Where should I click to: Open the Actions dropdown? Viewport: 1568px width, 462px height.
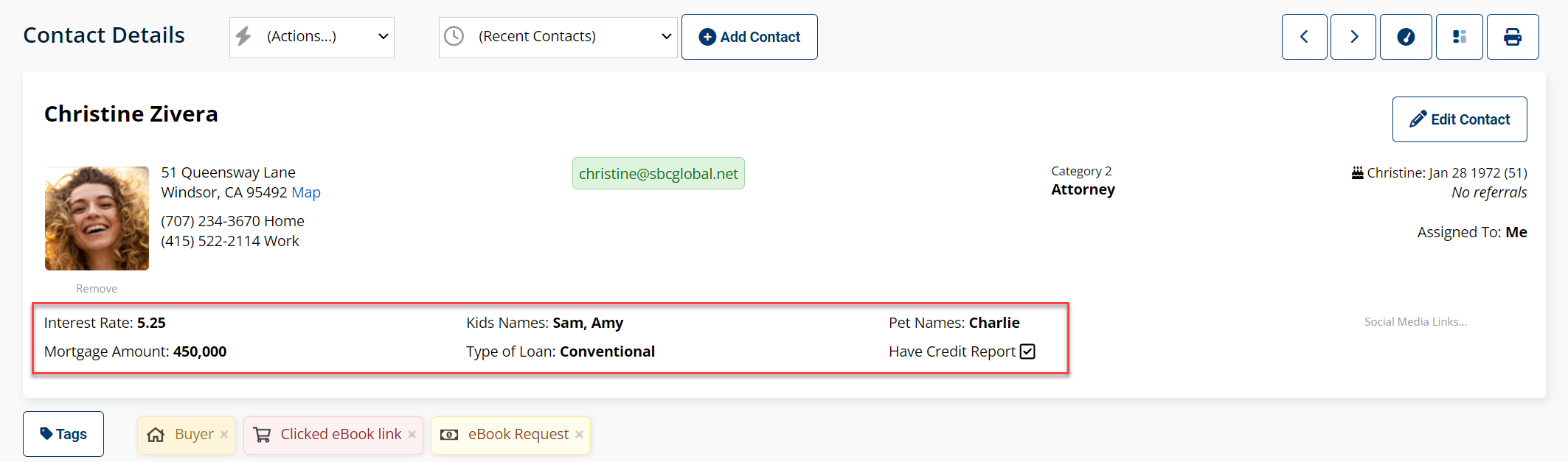pos(312,37)
